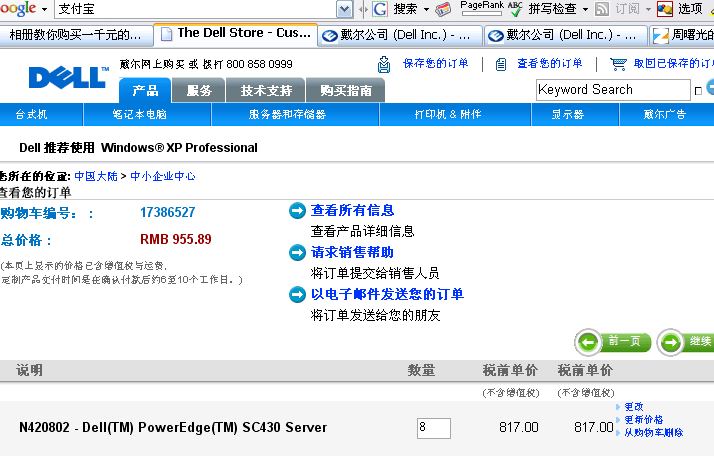Viewport: 714px width, 456px height.
Task: Click the toolbar bookmark eraser icon
Action: 443,9
